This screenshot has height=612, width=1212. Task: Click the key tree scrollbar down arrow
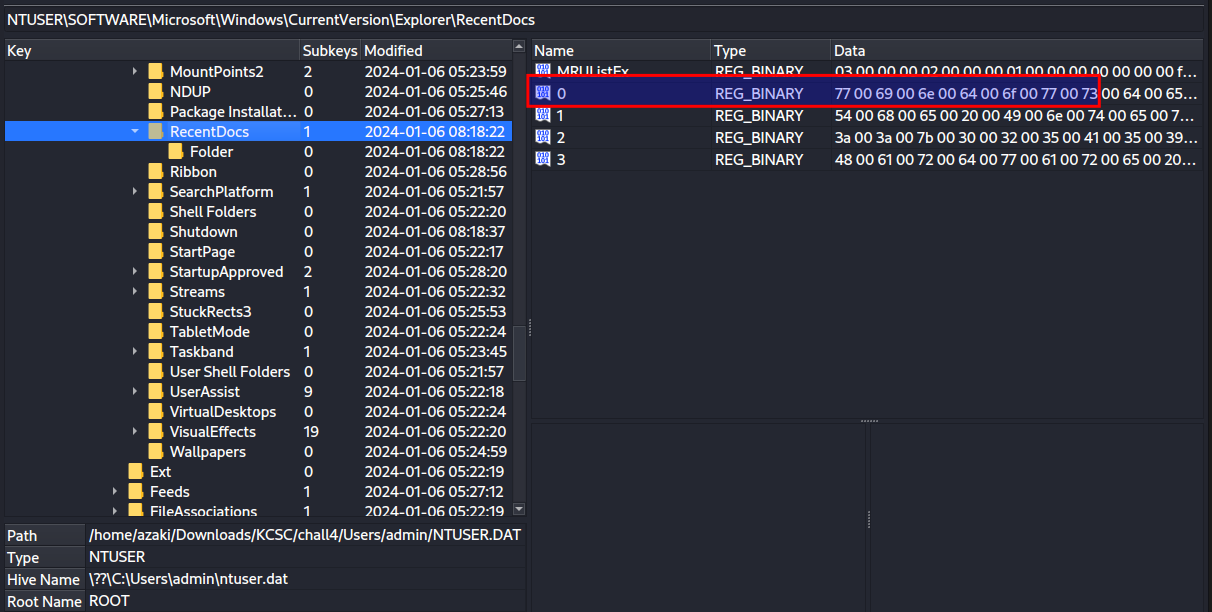pos(519,510)
